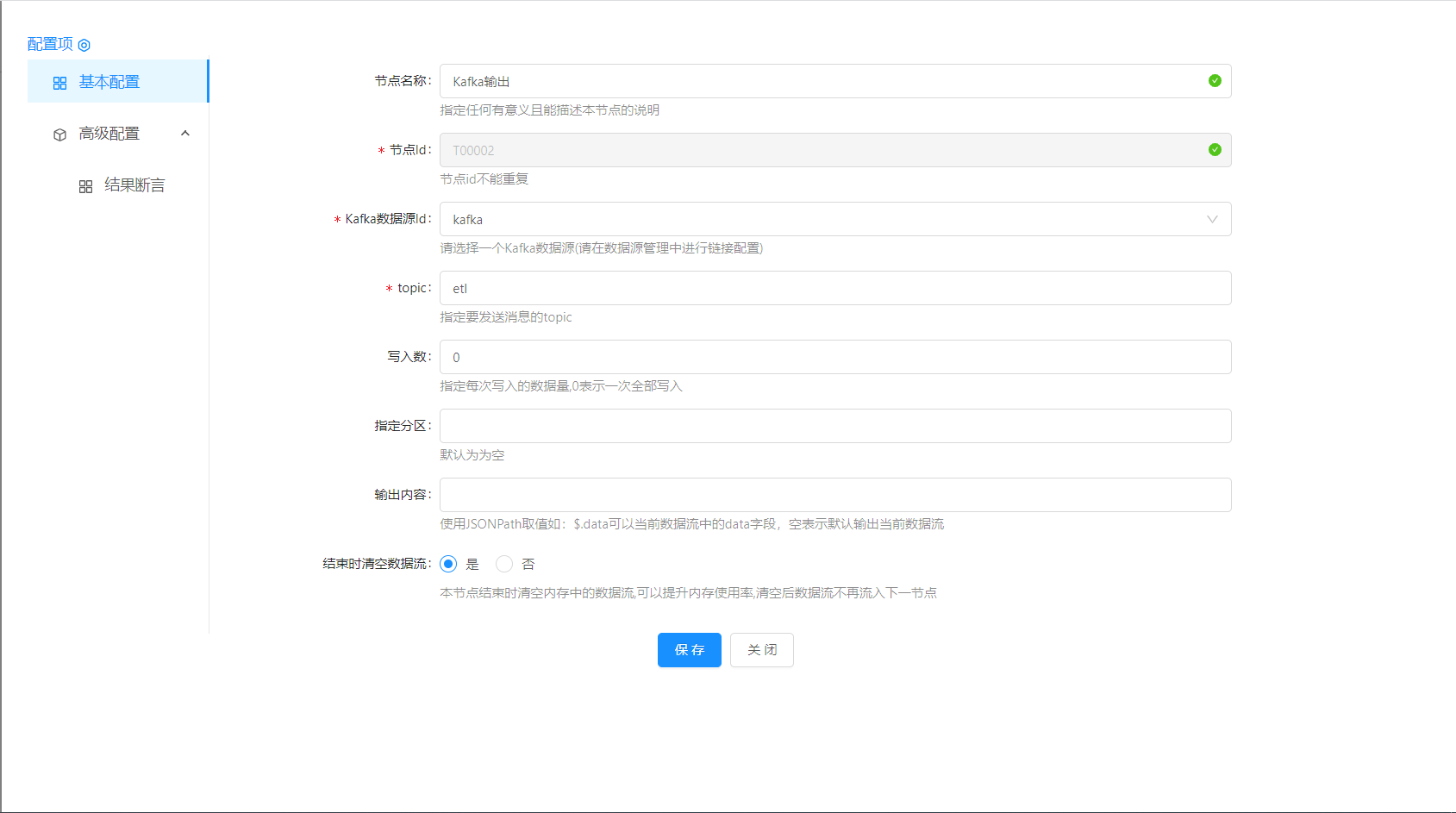The height and width of the screenshot is (813, 1456).
Task: Click the 输出内容 input box
Action: click(834, 495)
